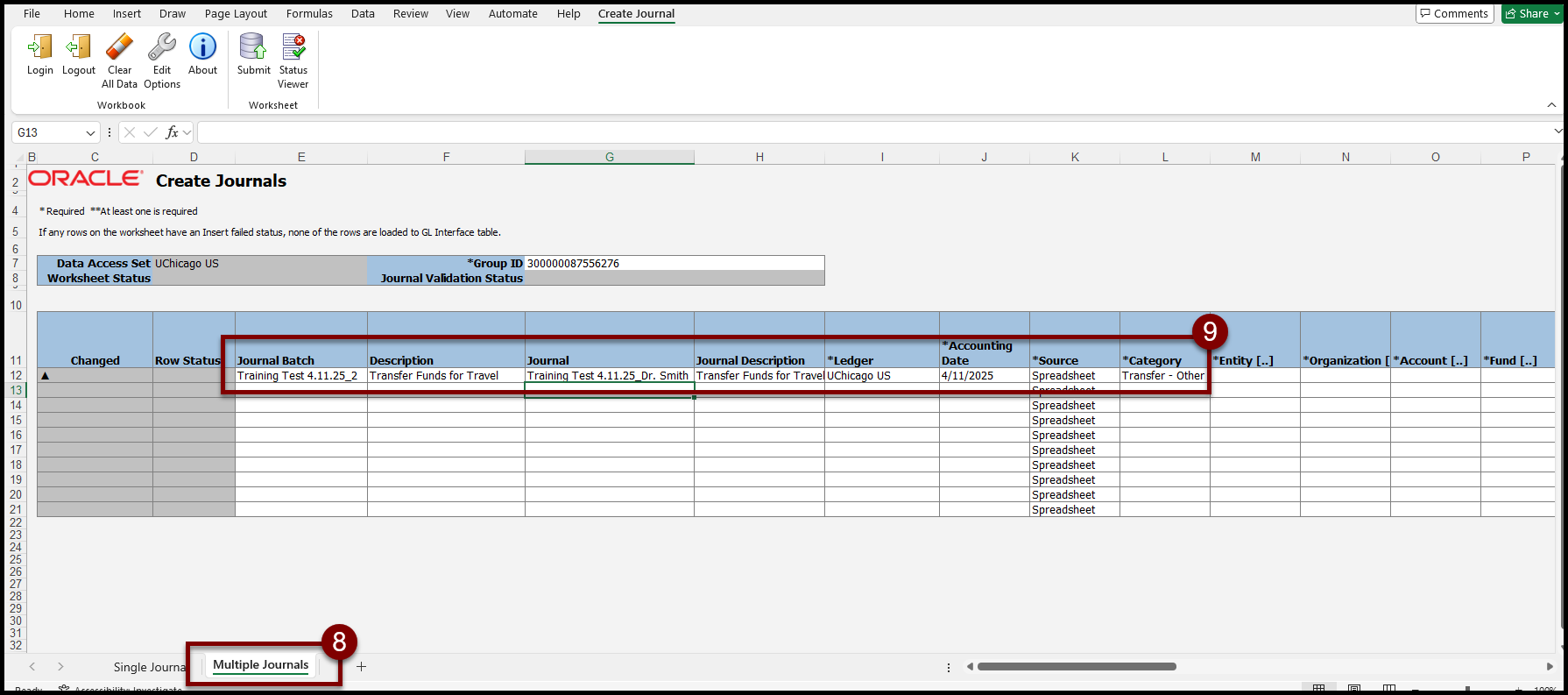This screenshot has width=1568, height=695.
Task: Collapse the ribbon using chevron
Action: (x=1551, y=105)
